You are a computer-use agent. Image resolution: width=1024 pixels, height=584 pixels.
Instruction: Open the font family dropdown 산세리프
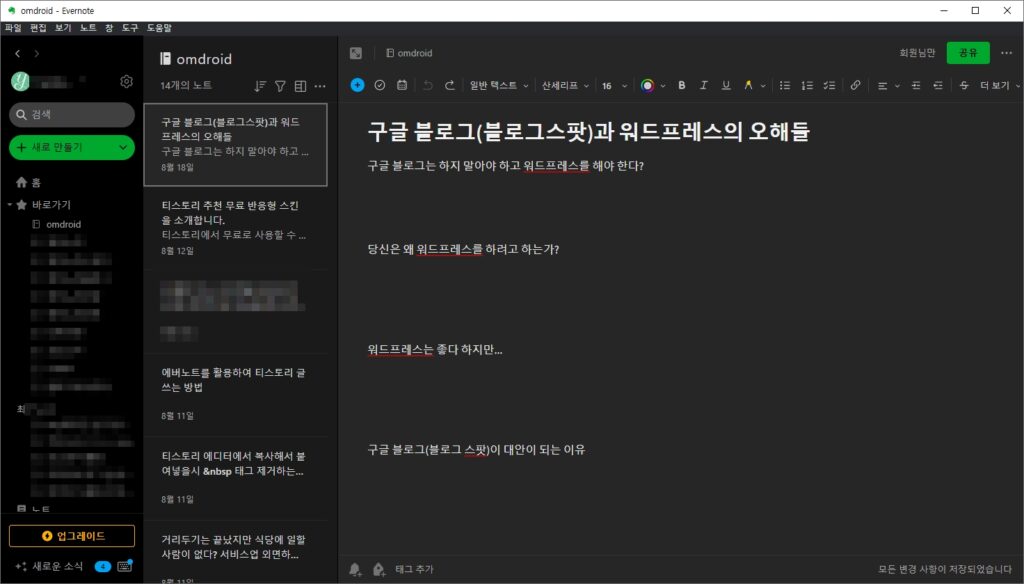tap(565, 85)
